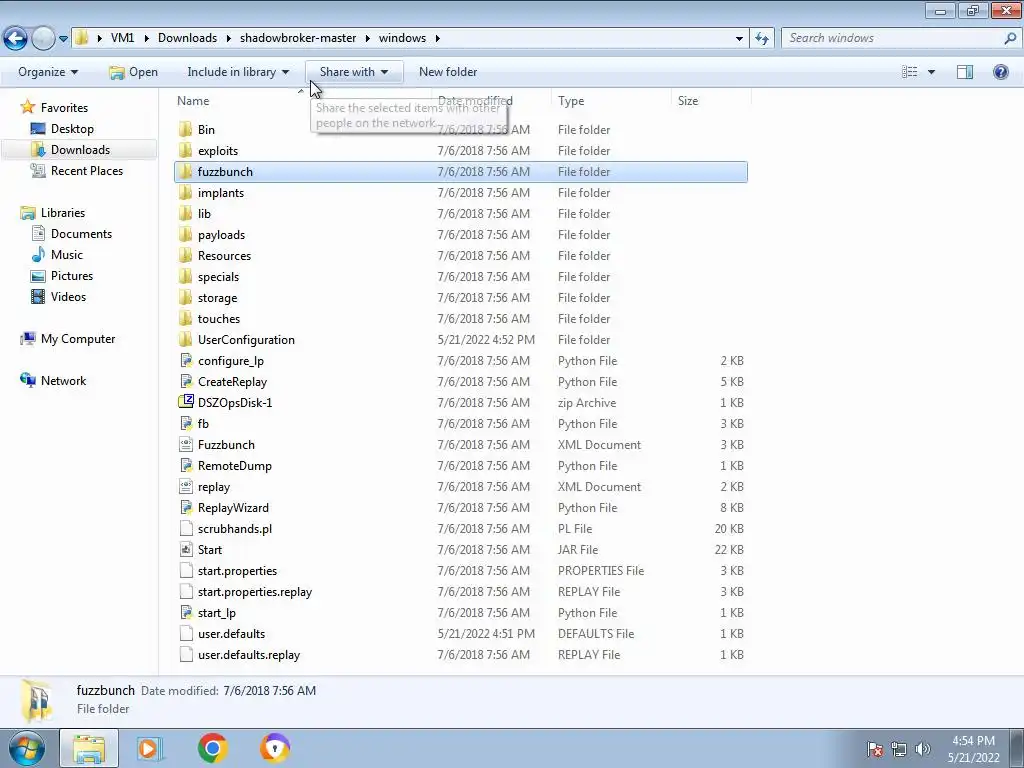The height and width of the screenshot is (768, 1024).
Task: Select the RemoteDump file name
Action: coord(234,466)
